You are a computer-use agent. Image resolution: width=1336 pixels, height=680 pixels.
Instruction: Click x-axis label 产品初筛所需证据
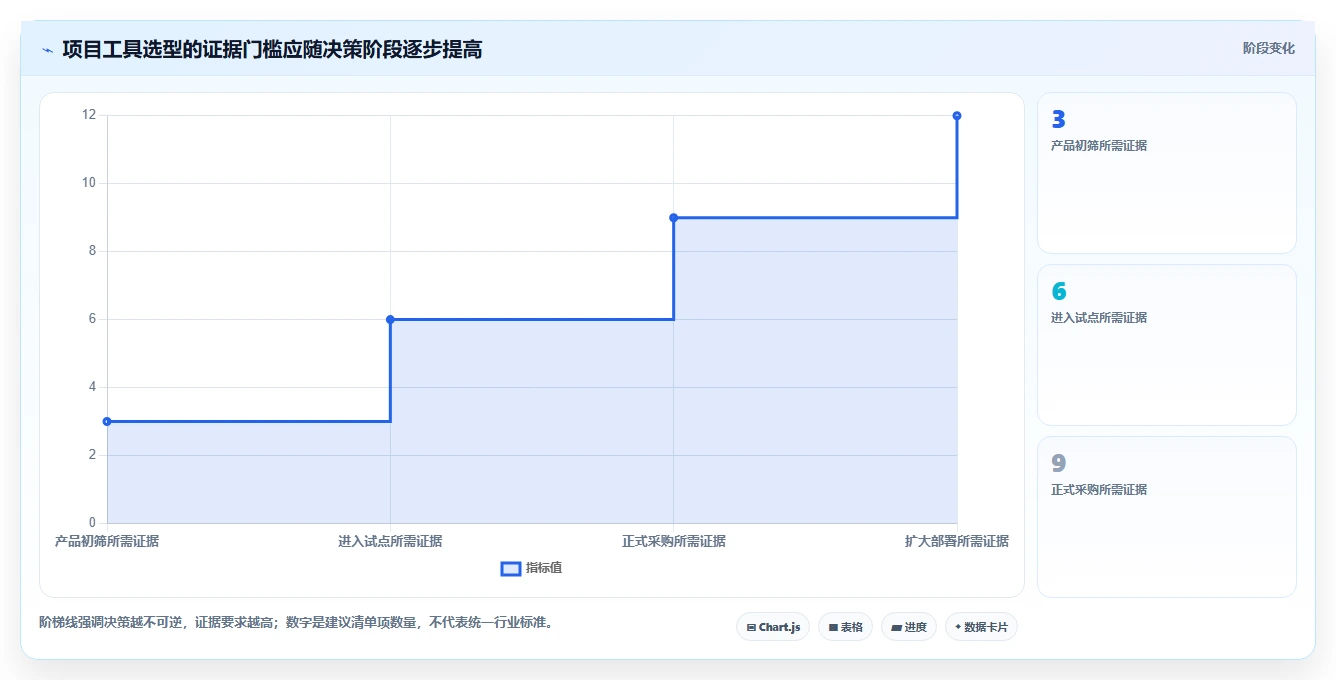click(x=107, y=541)
